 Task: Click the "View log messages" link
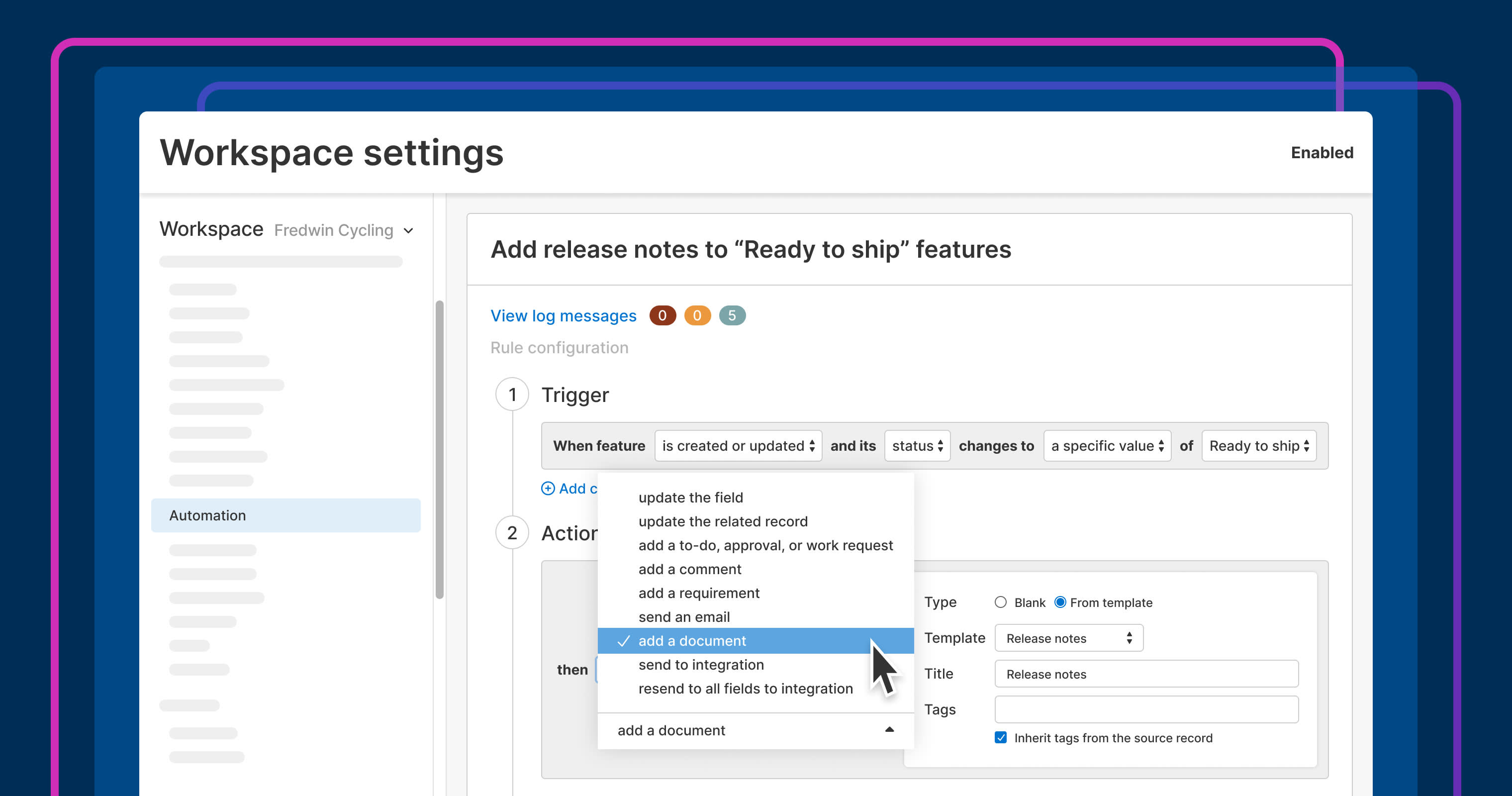point(563,315)
